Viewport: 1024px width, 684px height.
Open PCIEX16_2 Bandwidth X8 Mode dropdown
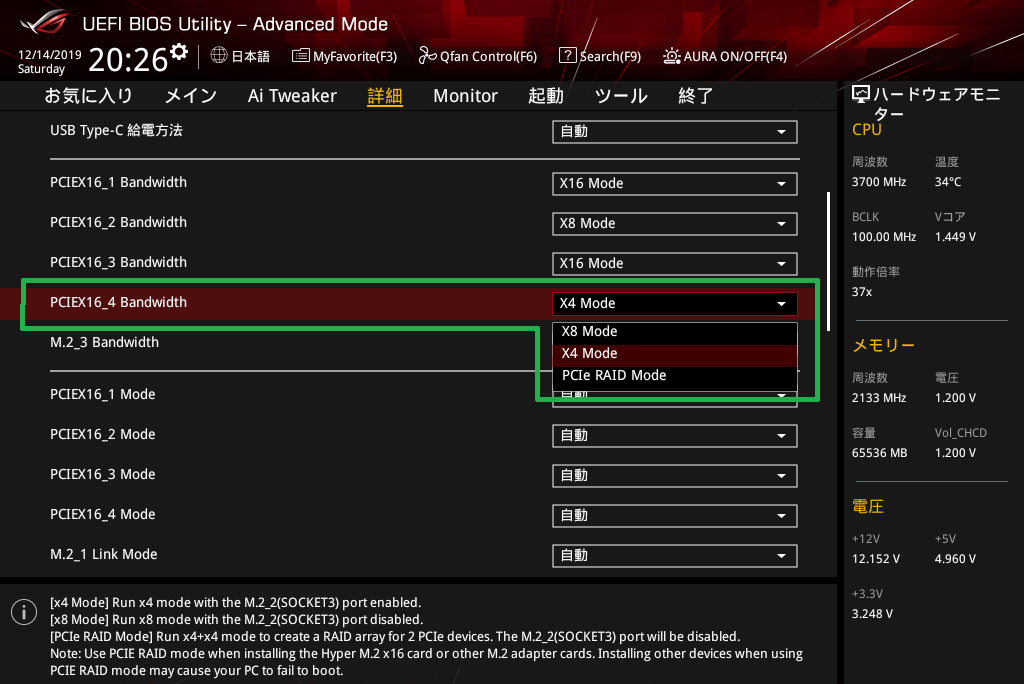[675, 223]
